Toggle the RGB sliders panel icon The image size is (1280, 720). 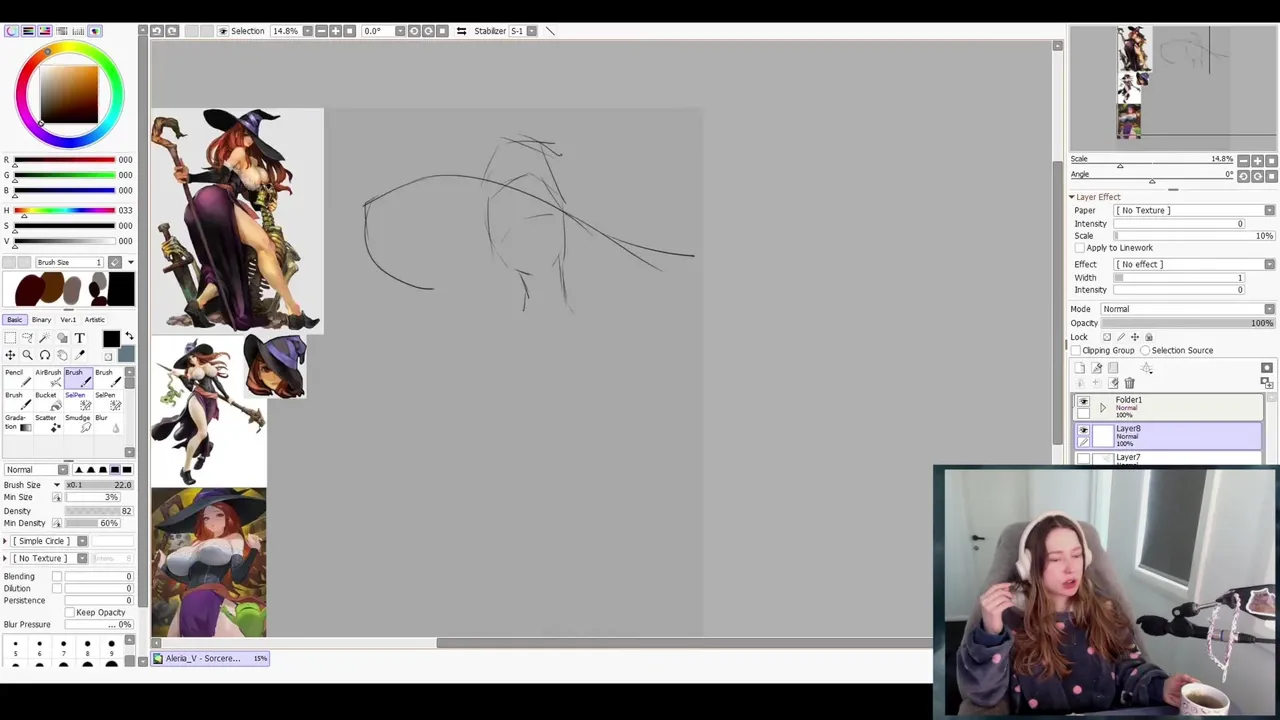[28, 31]
